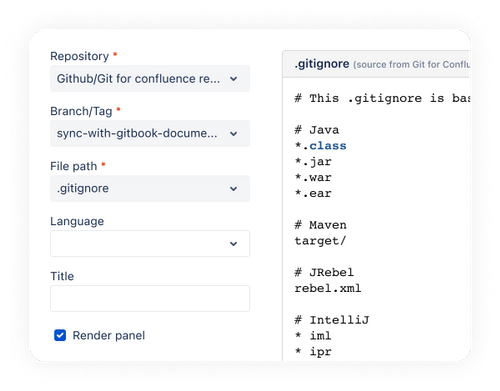Click into the Title text field
Screen dimensions: 500x391
(150, 298)
